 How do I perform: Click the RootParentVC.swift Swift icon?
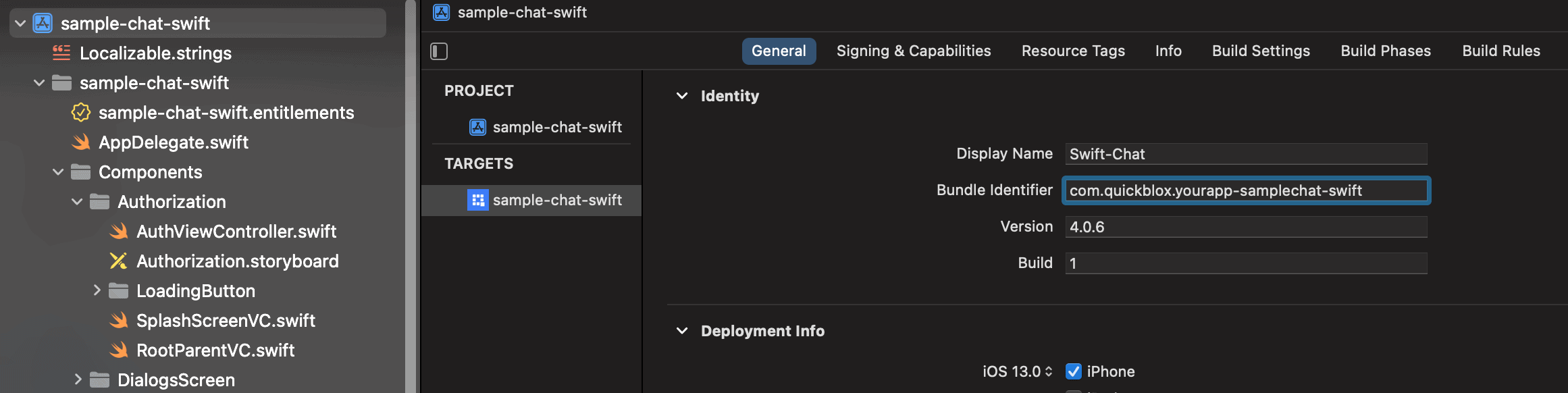pyautogui.click(x=118, y=350)
